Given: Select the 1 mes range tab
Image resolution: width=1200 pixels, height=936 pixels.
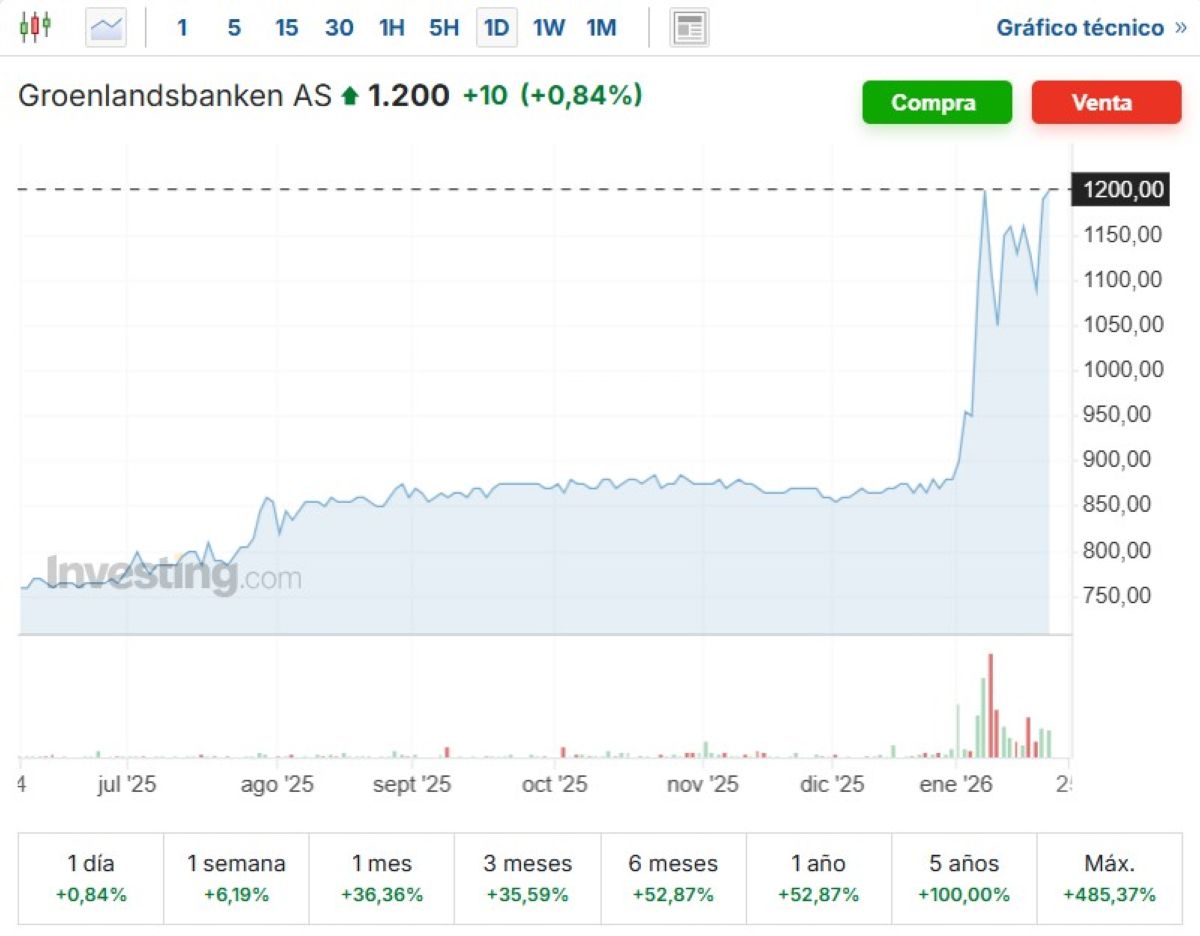Looking at the screenshot, I should coord(382,877).
